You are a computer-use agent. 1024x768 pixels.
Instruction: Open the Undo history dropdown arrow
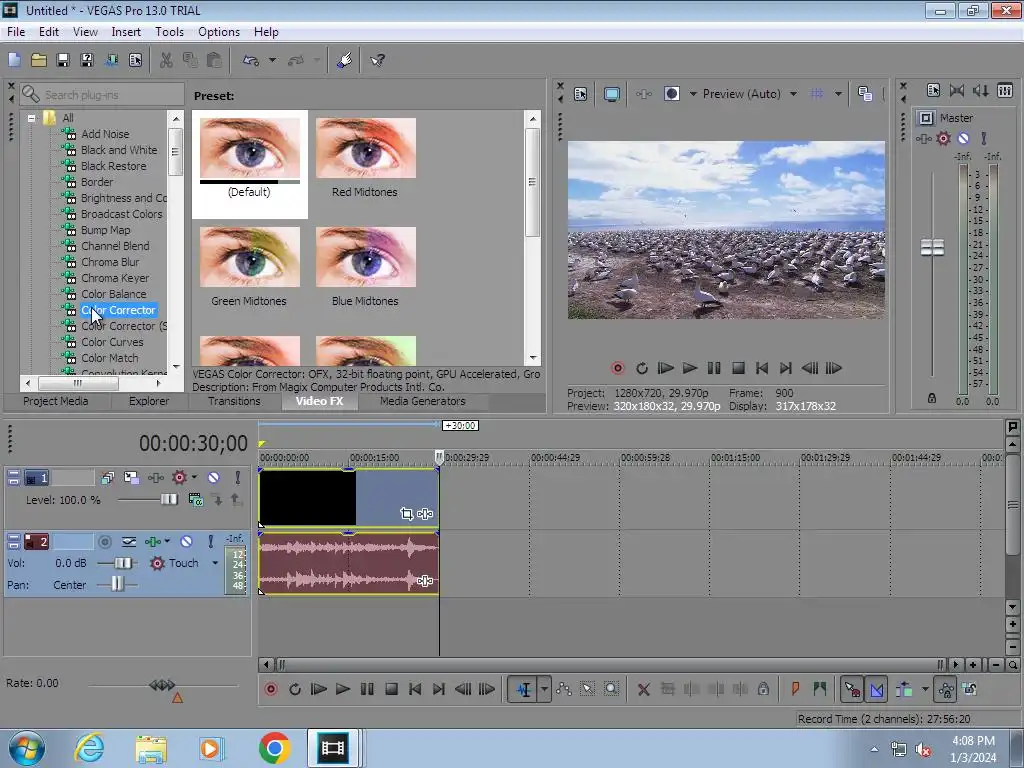coord(272,60)
